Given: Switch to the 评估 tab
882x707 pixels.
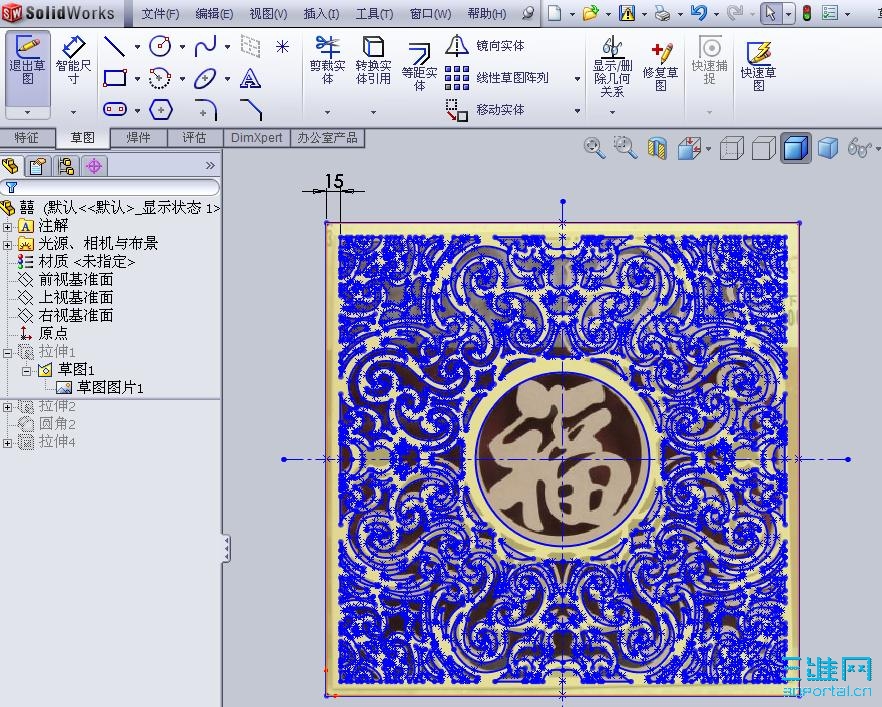Looking at the screenshot, I should [x=194, y=138].
